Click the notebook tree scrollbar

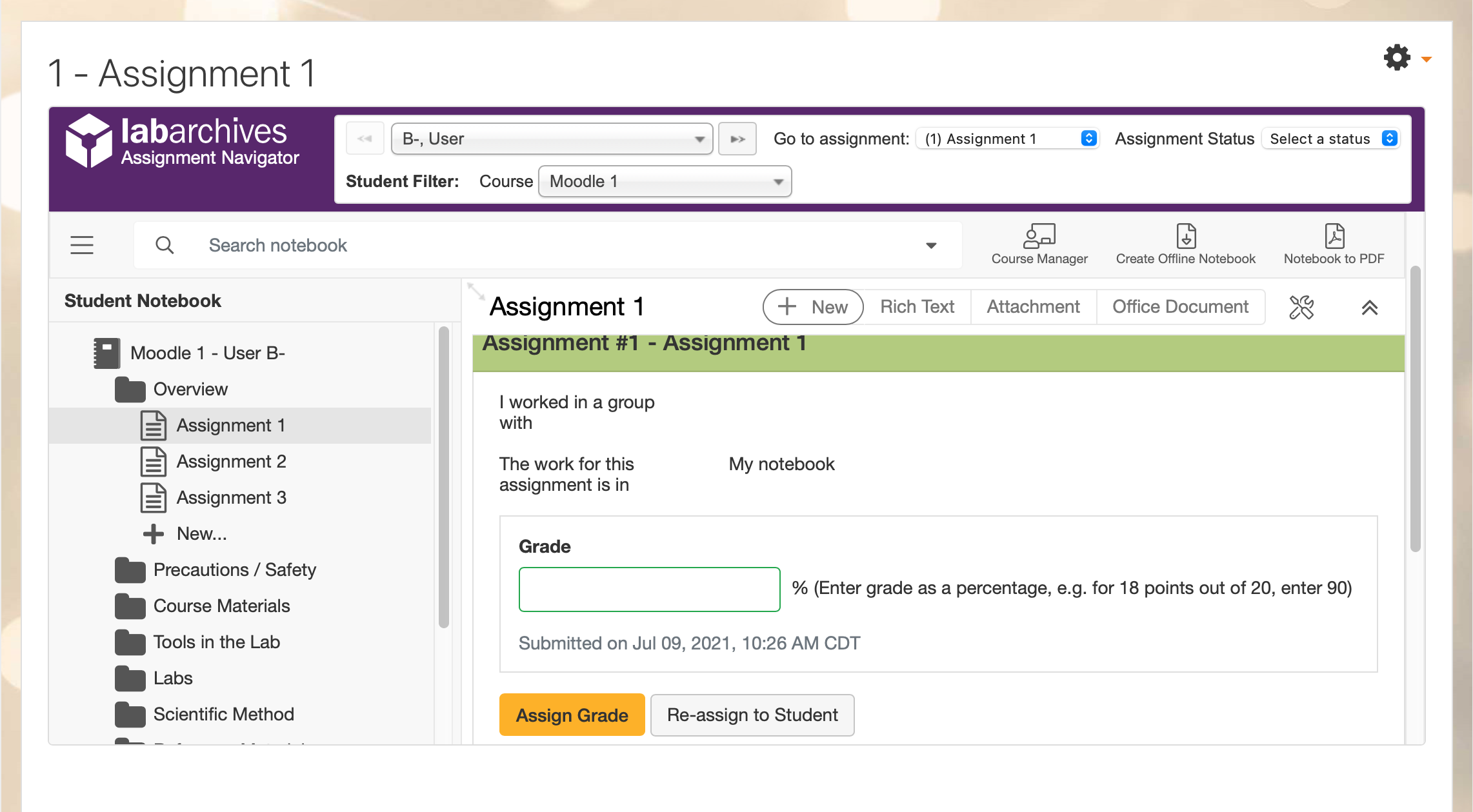443,477
